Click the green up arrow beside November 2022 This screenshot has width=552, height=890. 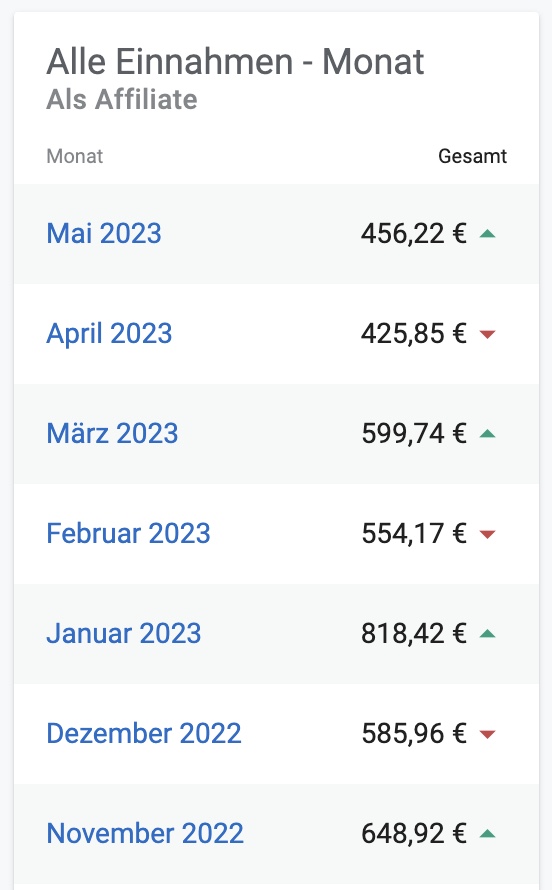pos(487,834)
